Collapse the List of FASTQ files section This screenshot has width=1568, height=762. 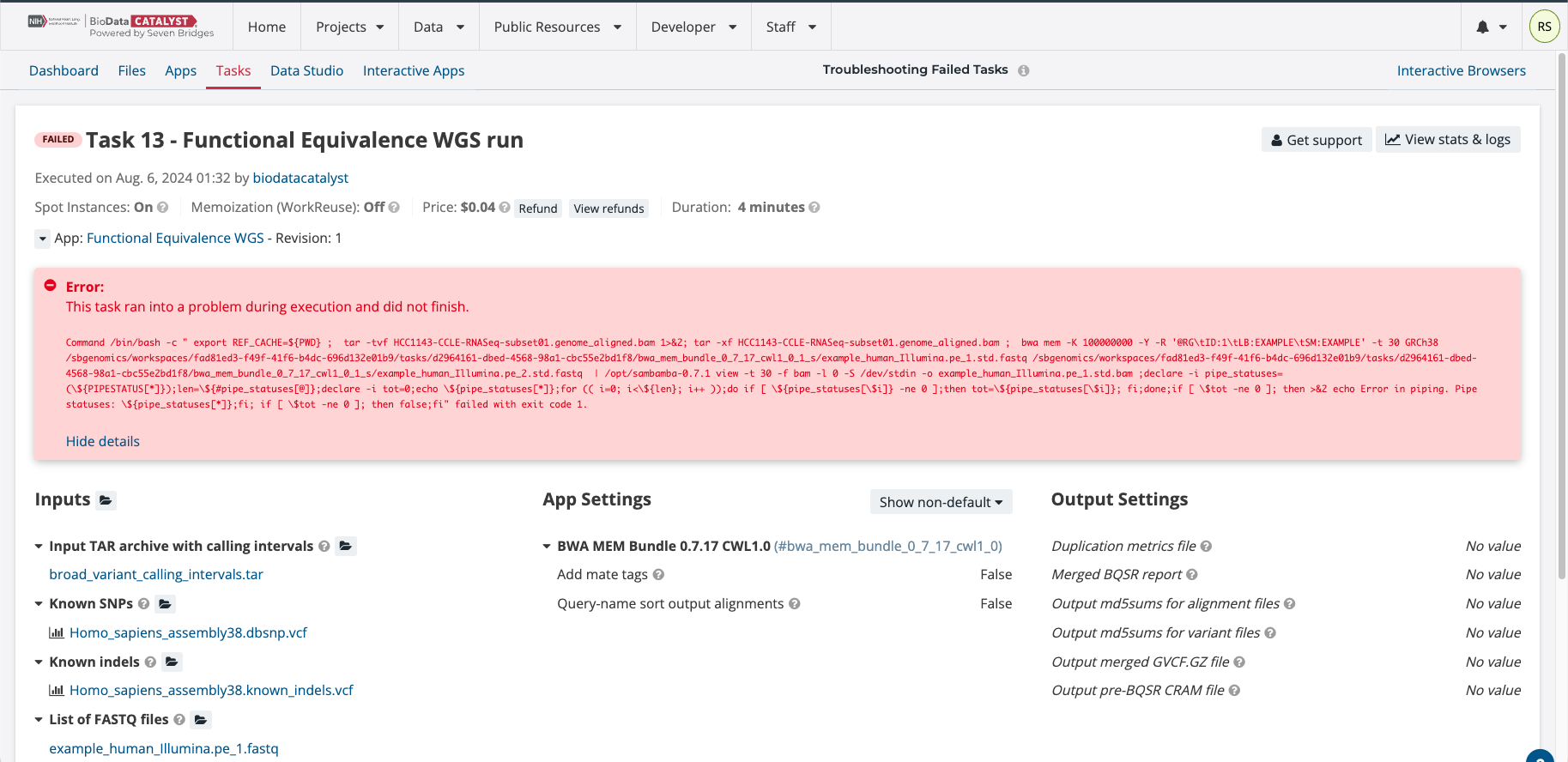click(x=39, y=720)
